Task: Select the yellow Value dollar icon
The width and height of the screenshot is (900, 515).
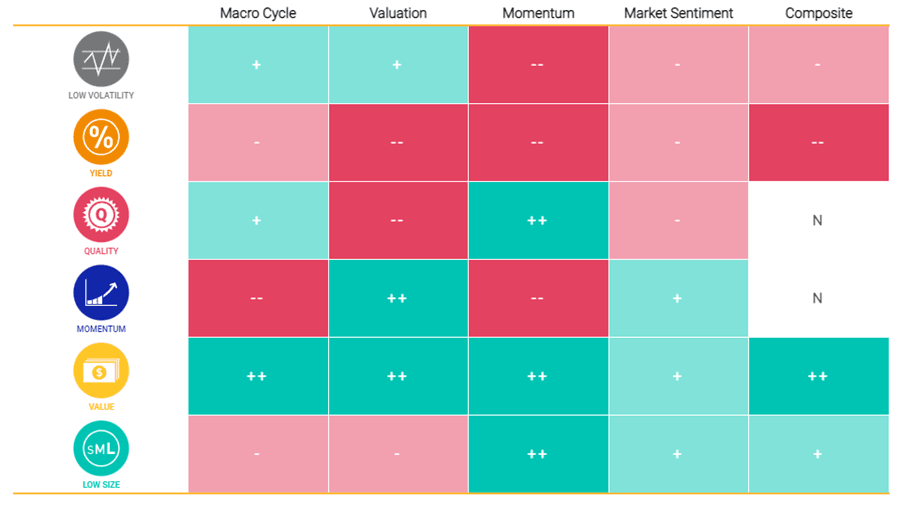Action: tap(101, 371)
